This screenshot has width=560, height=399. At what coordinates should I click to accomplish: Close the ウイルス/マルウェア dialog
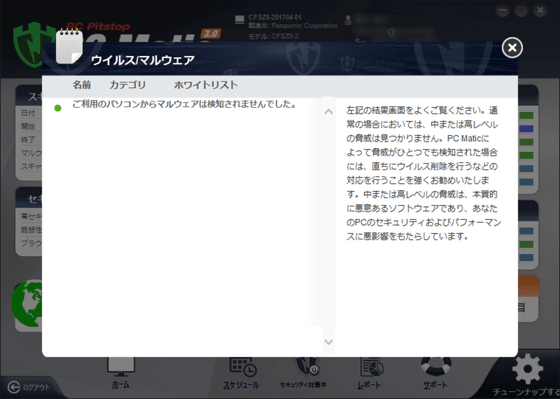pyautogui.click(x=512, y=48)
